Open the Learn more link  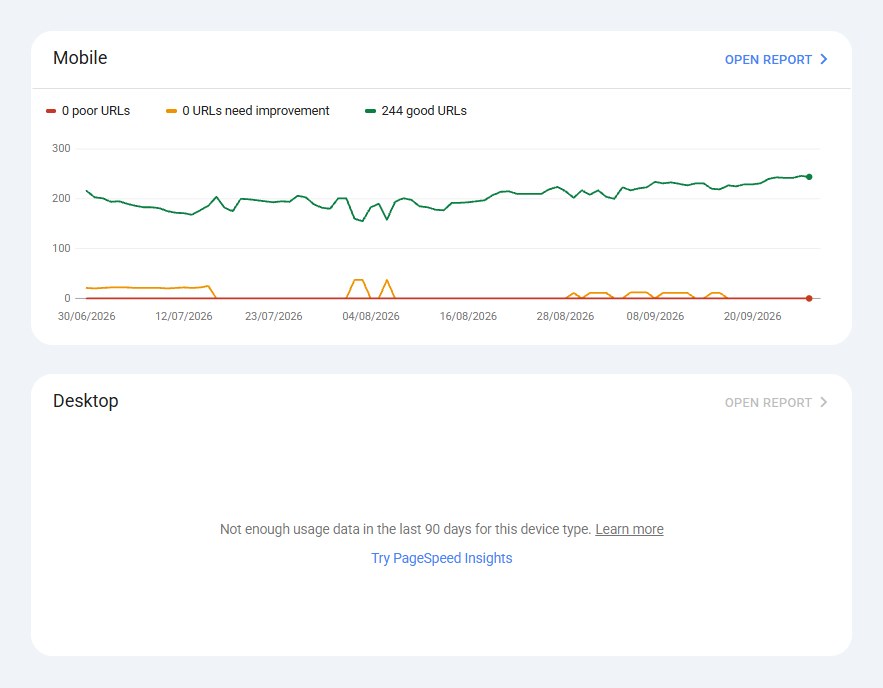[x=629, y=529]
